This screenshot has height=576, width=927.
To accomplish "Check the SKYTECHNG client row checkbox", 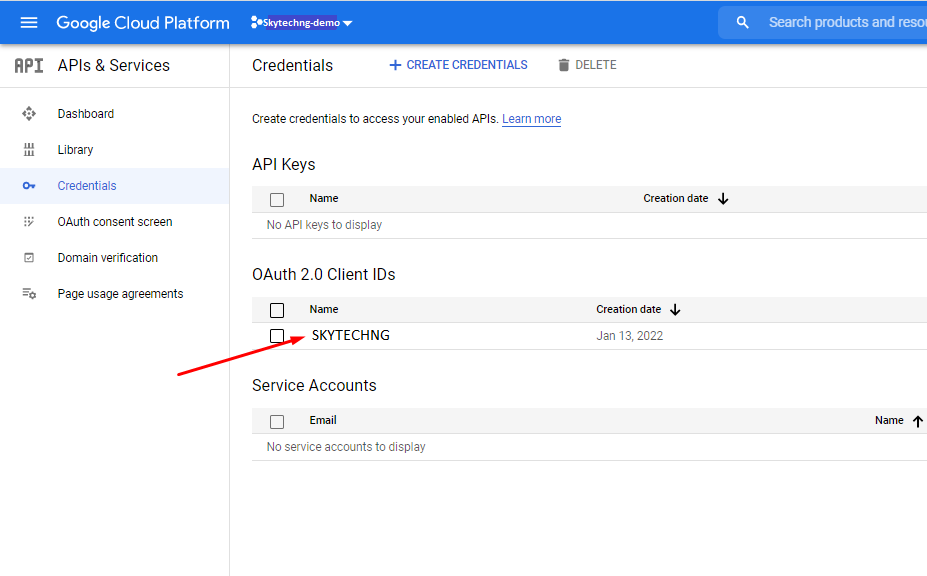I will (x=277, y=336).
